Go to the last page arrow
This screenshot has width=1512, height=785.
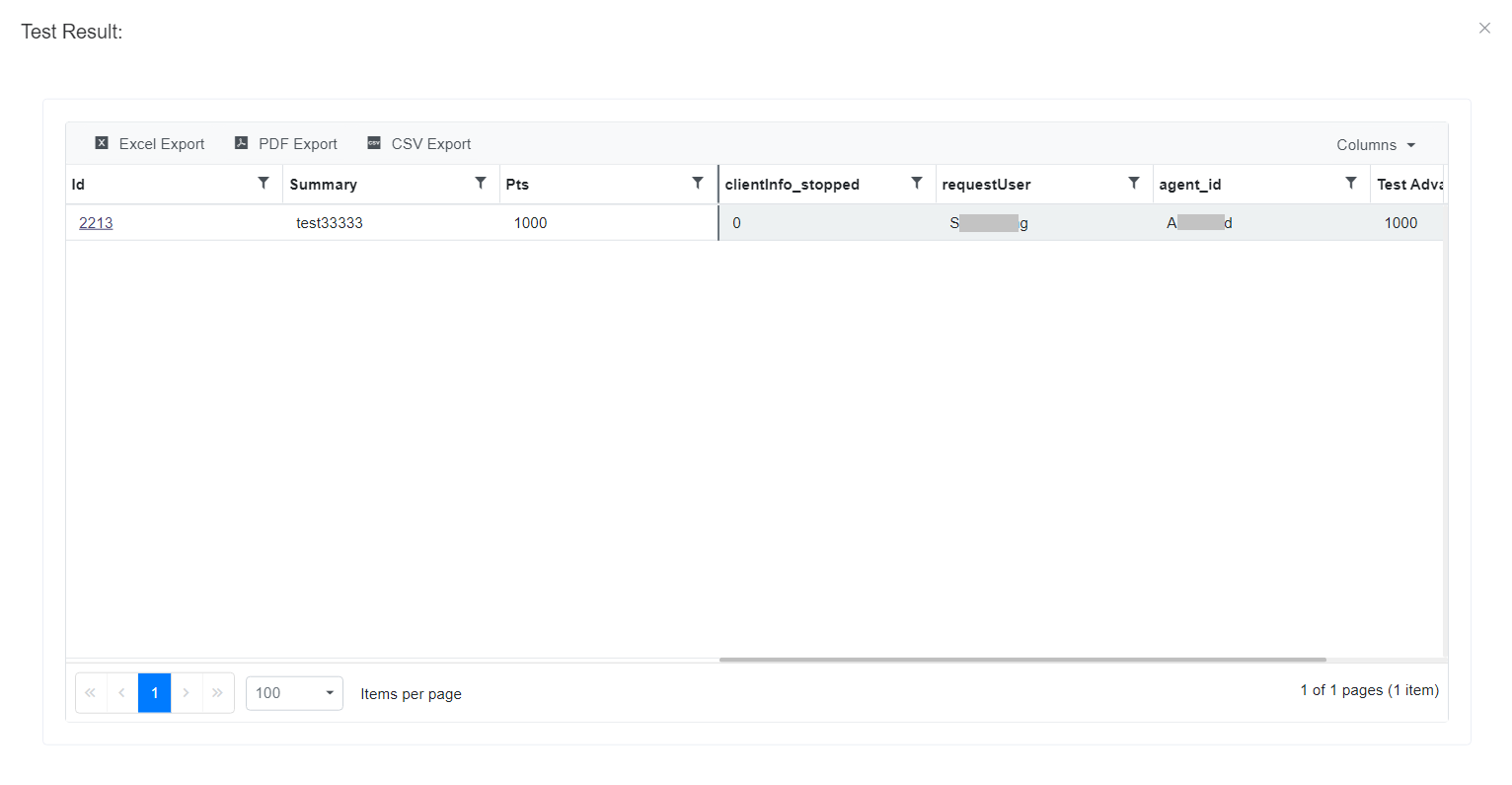[x=217, y=693]
